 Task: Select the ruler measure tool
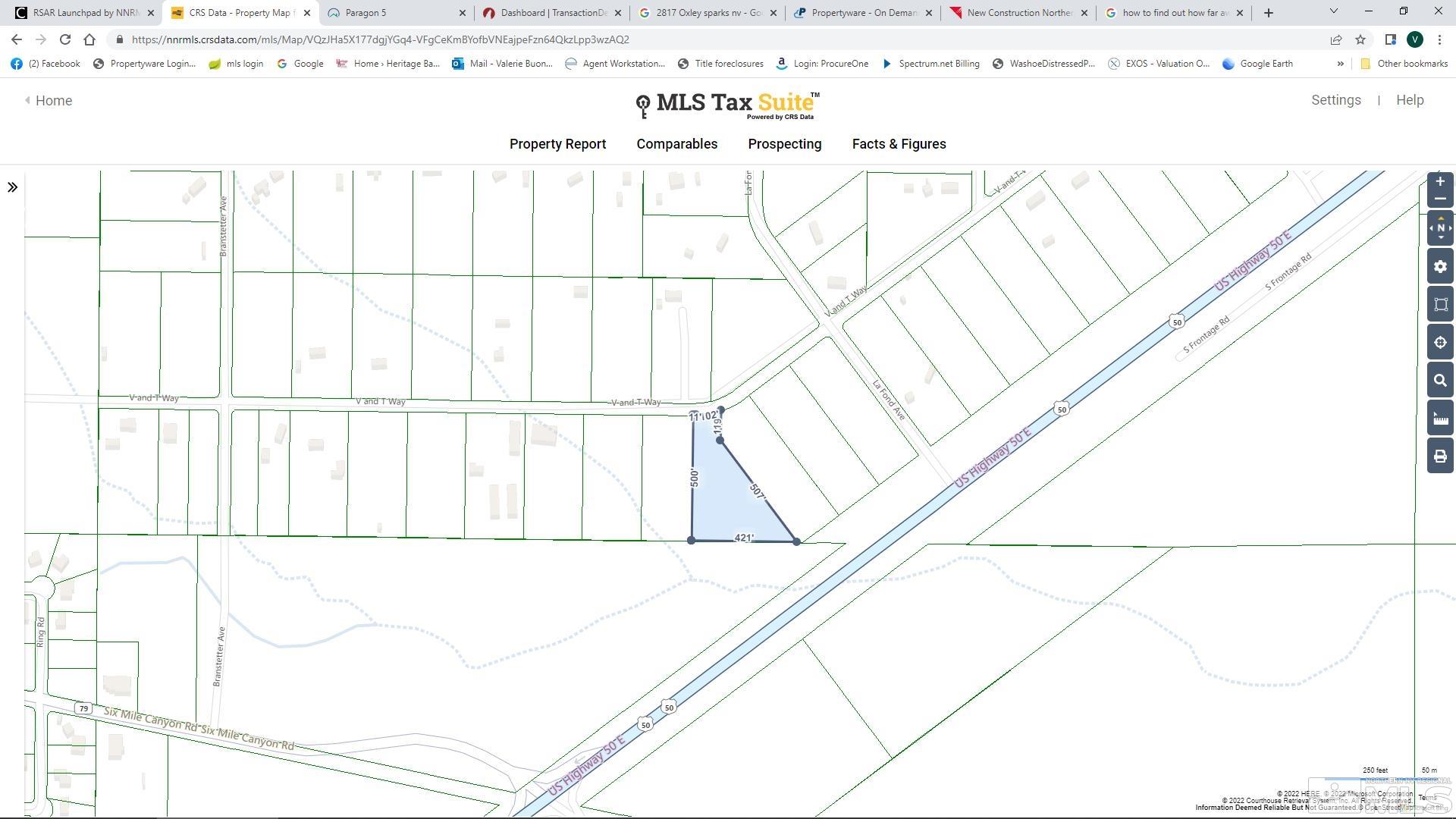pos(1440,419)
